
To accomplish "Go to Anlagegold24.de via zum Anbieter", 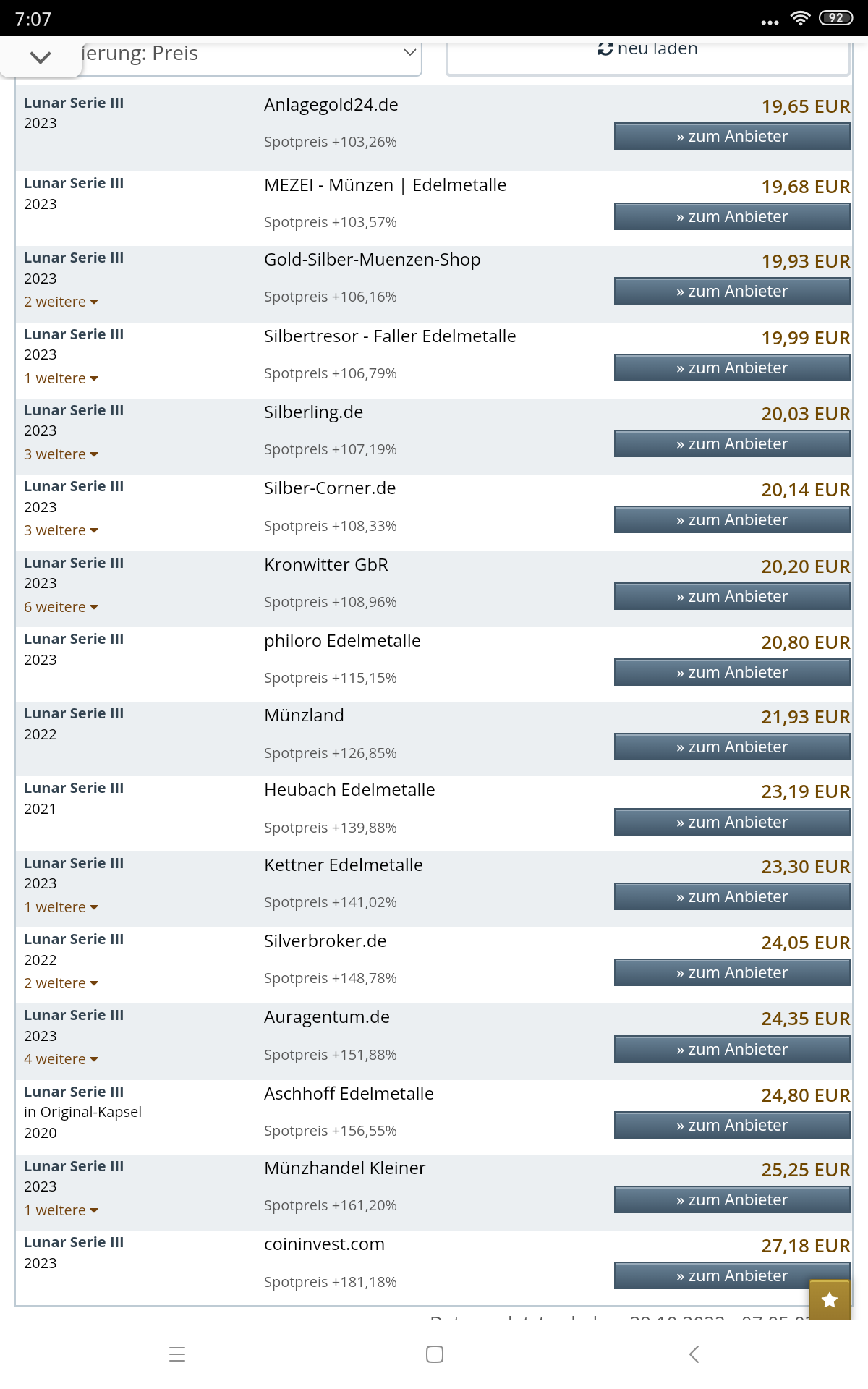I will 732,136.
